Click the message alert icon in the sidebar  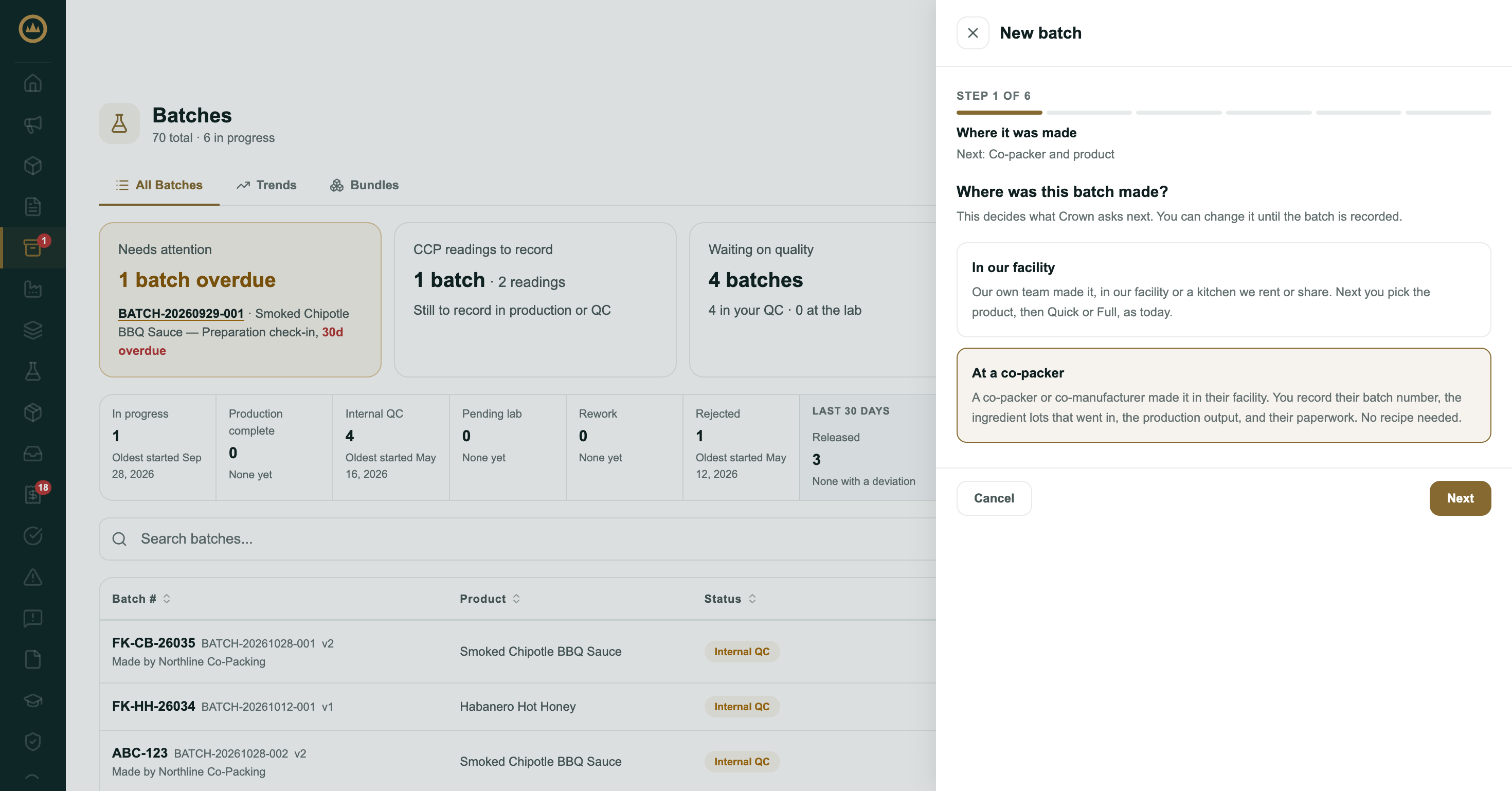pos(33,618)
